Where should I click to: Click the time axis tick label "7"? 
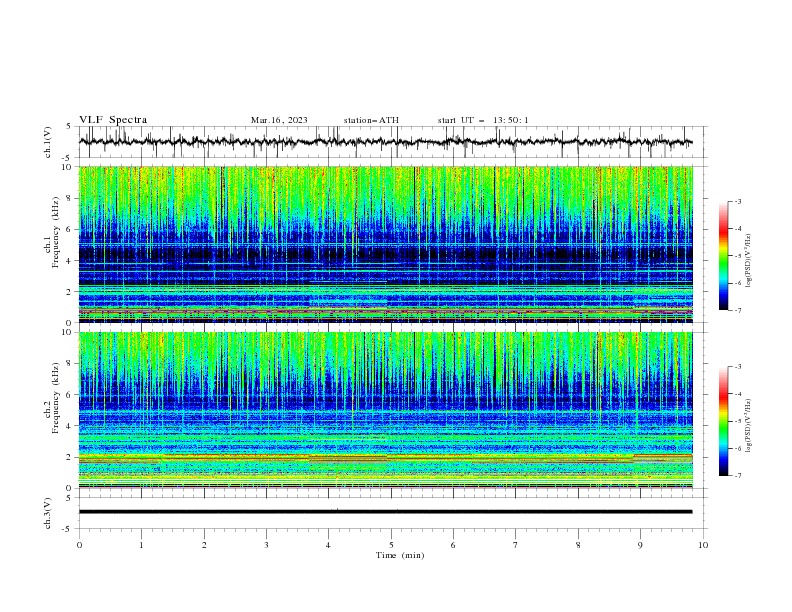pyautogui.click(x=516, y=545)
